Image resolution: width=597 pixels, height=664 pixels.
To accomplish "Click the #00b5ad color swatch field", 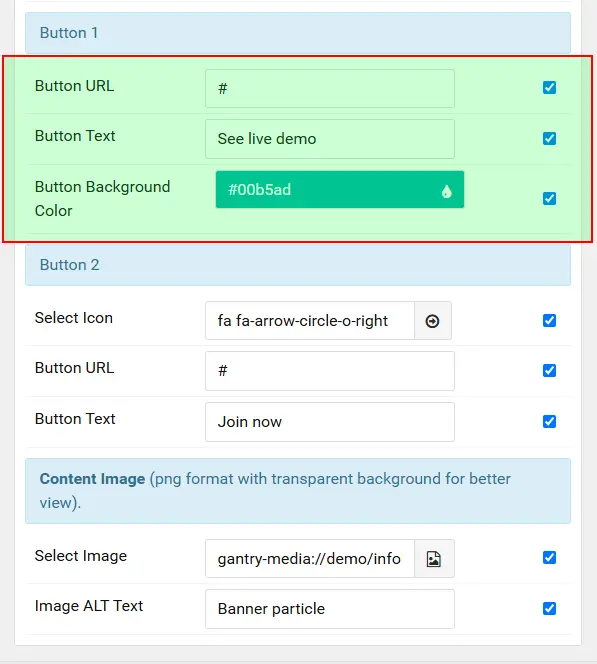I will pos(340,190).
